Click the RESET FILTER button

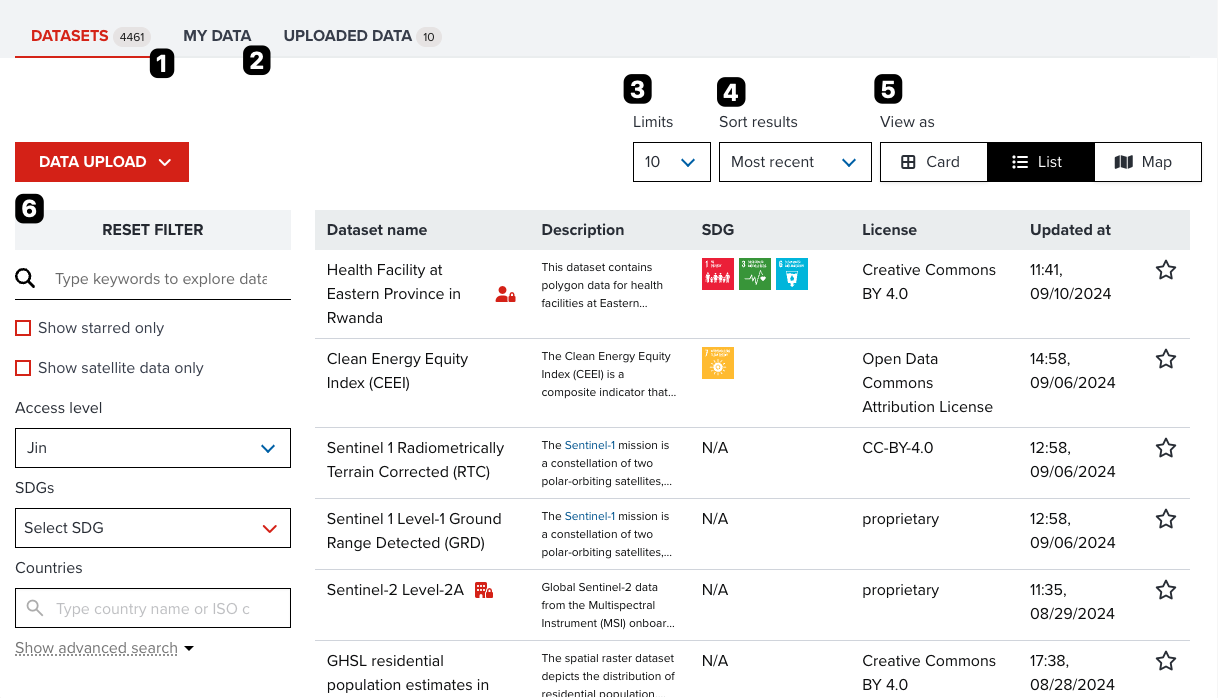[x=152, y=229]
